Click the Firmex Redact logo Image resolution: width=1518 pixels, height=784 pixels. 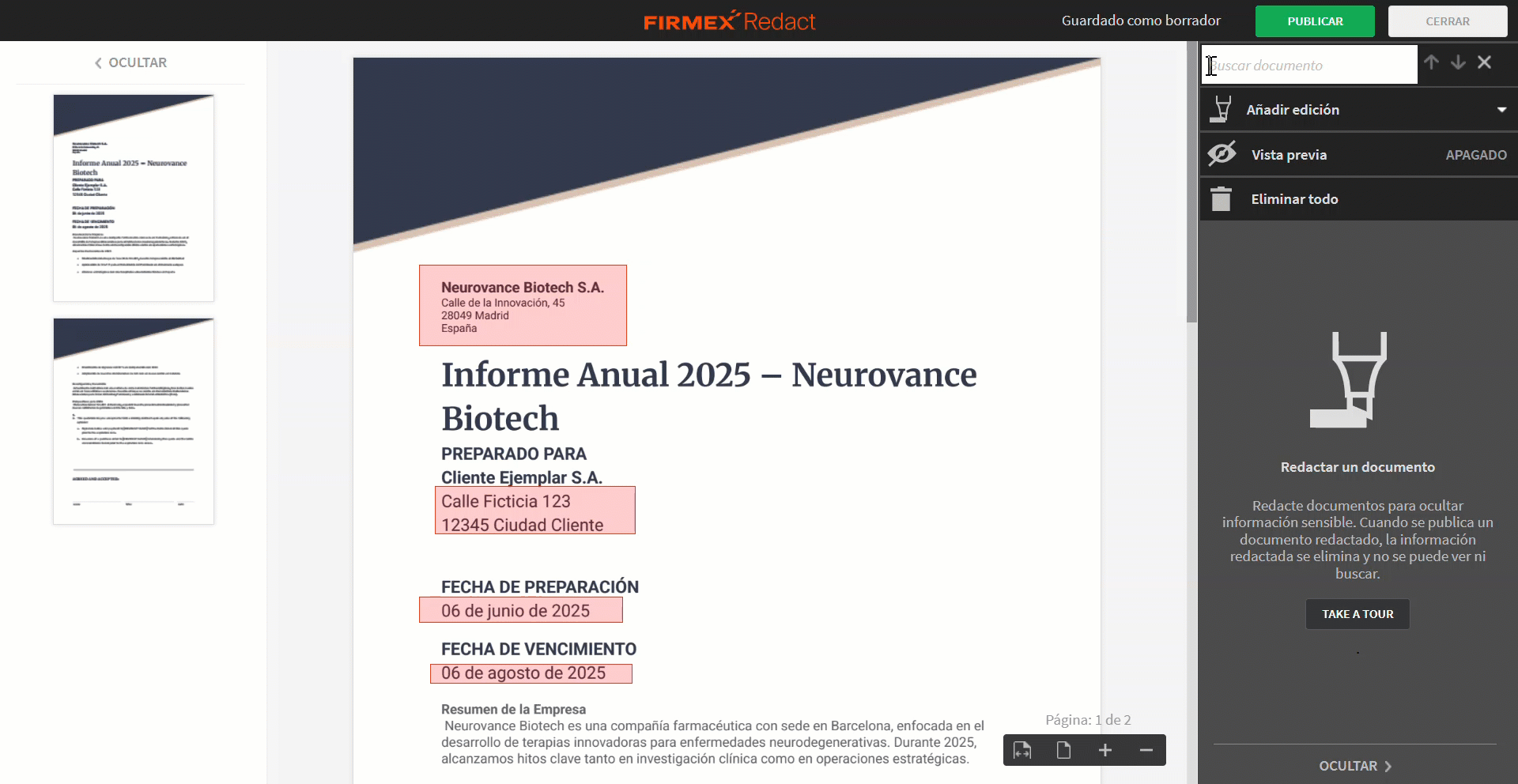pos(729,21)
